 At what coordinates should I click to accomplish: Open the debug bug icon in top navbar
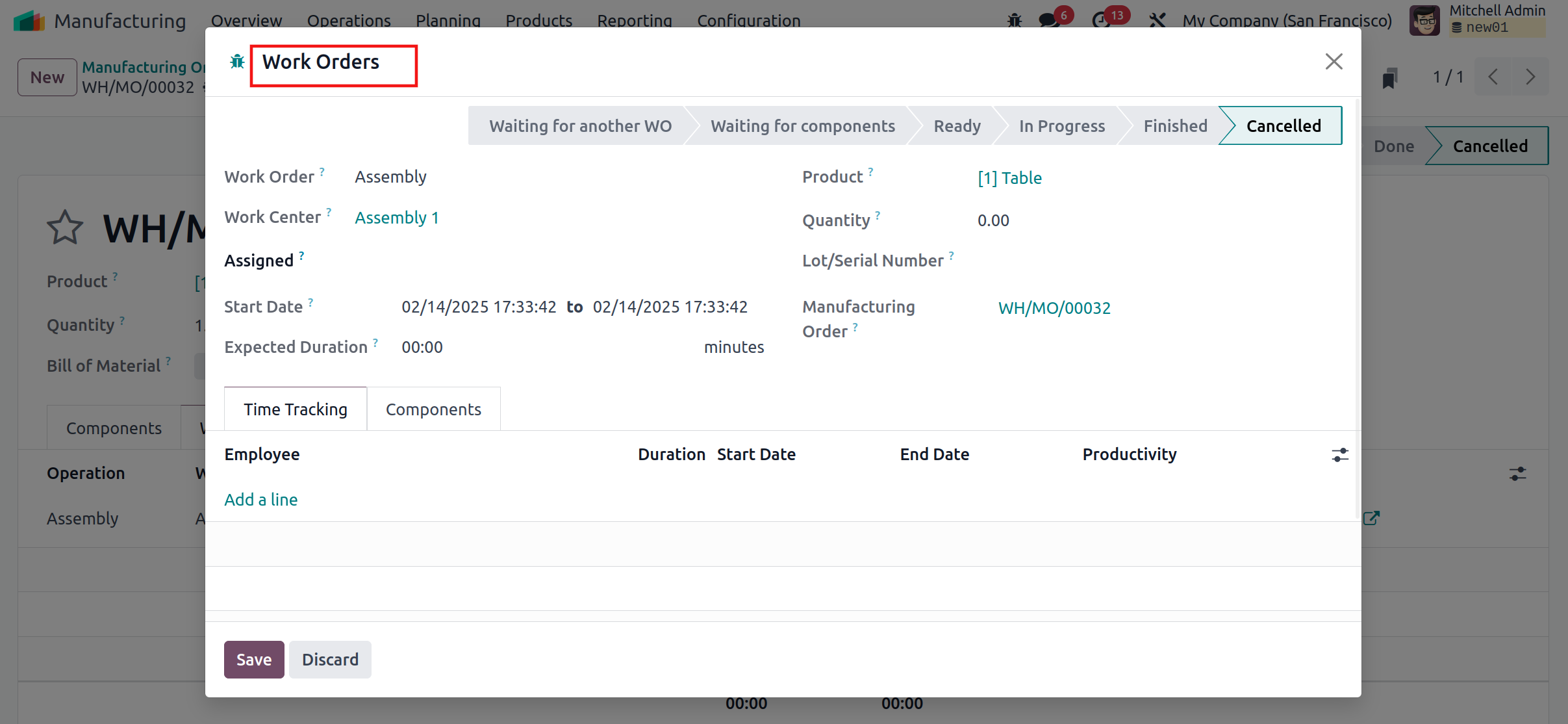pos(1014,20)
